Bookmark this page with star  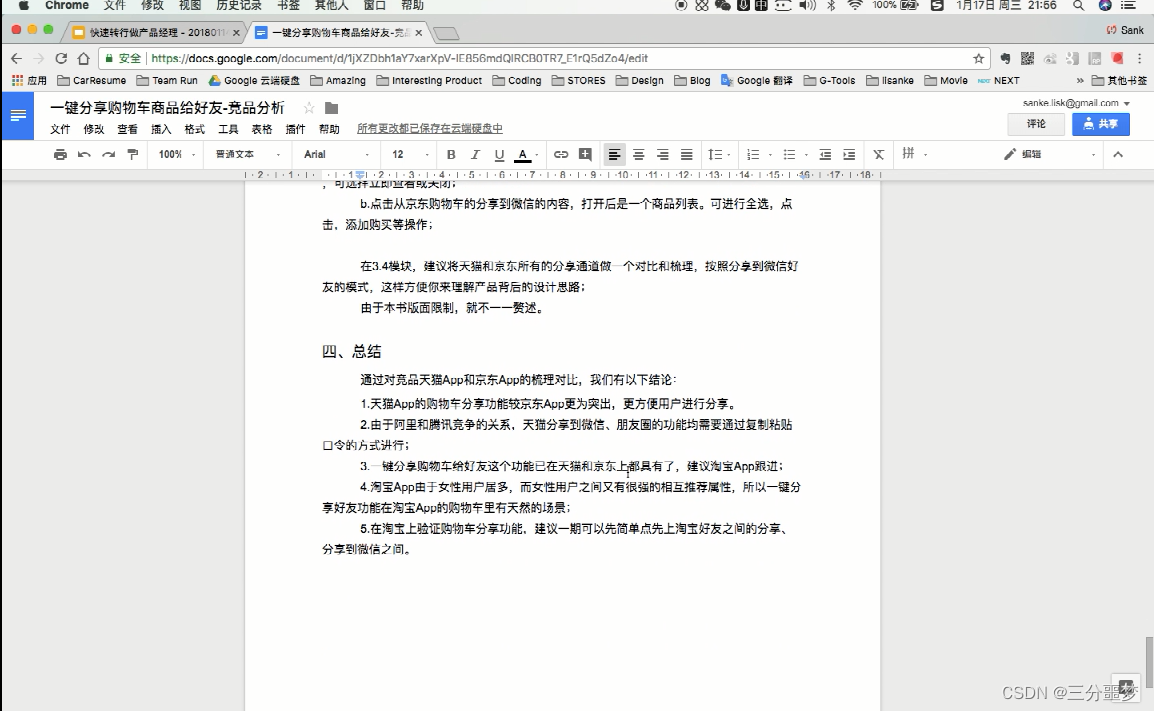[978, 58]
